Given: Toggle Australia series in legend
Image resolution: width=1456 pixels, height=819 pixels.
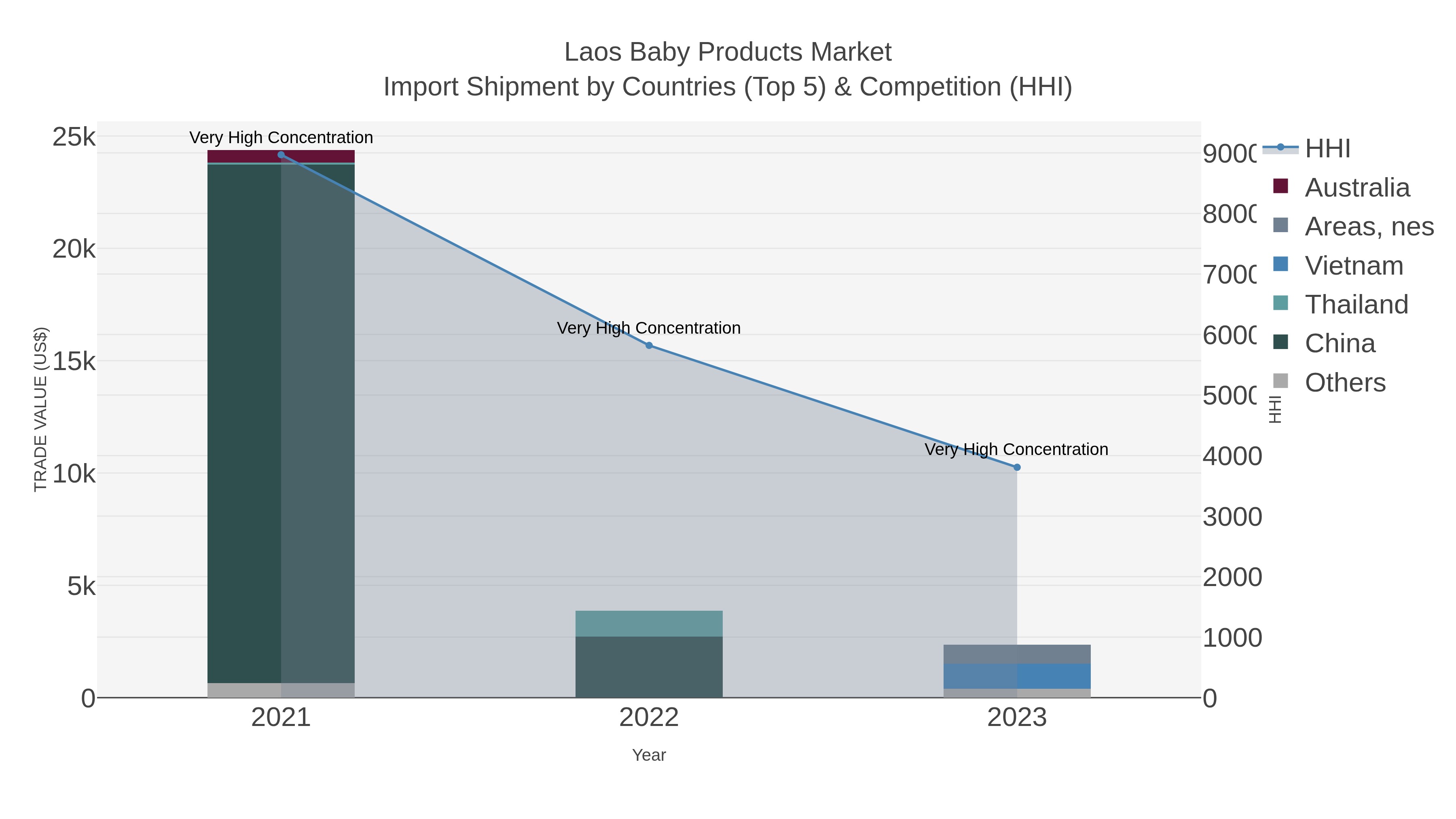Looking at the screenshot, I should pos(1341,188).
